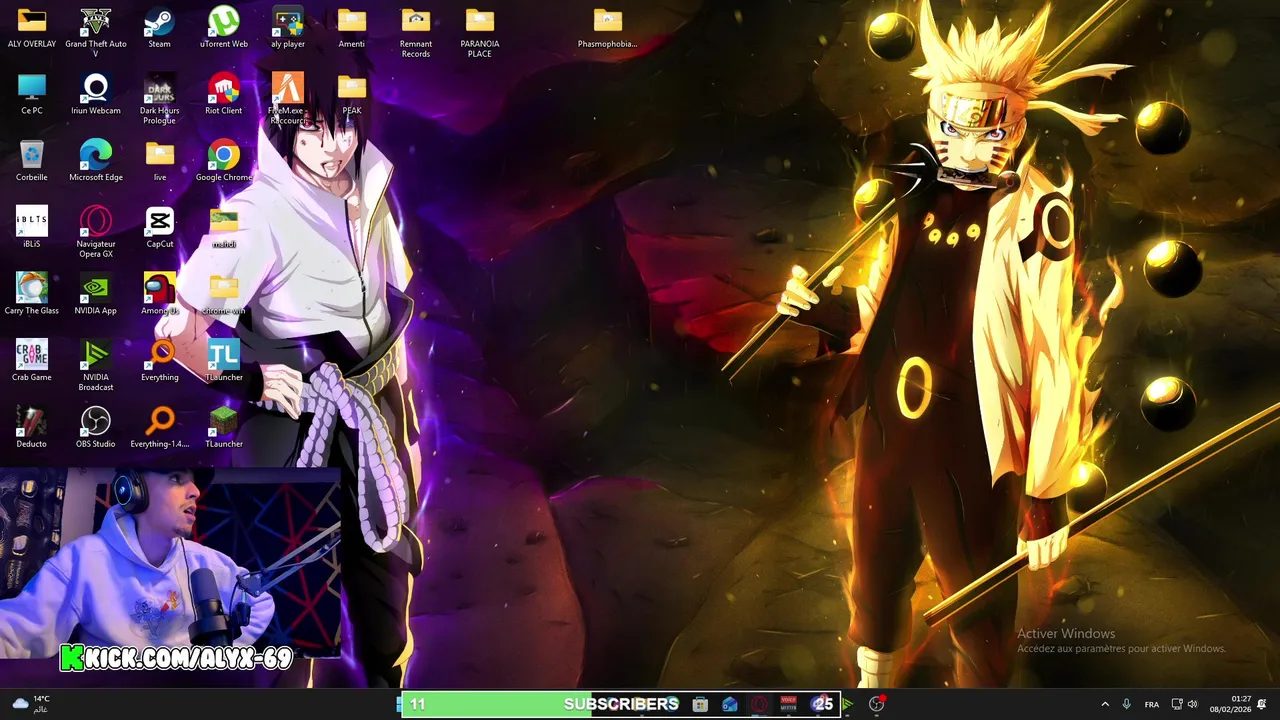1280x720 pixels.
Task: Open the Everything search shortcut
Action: pyautogui.click(x=160, y=361)
